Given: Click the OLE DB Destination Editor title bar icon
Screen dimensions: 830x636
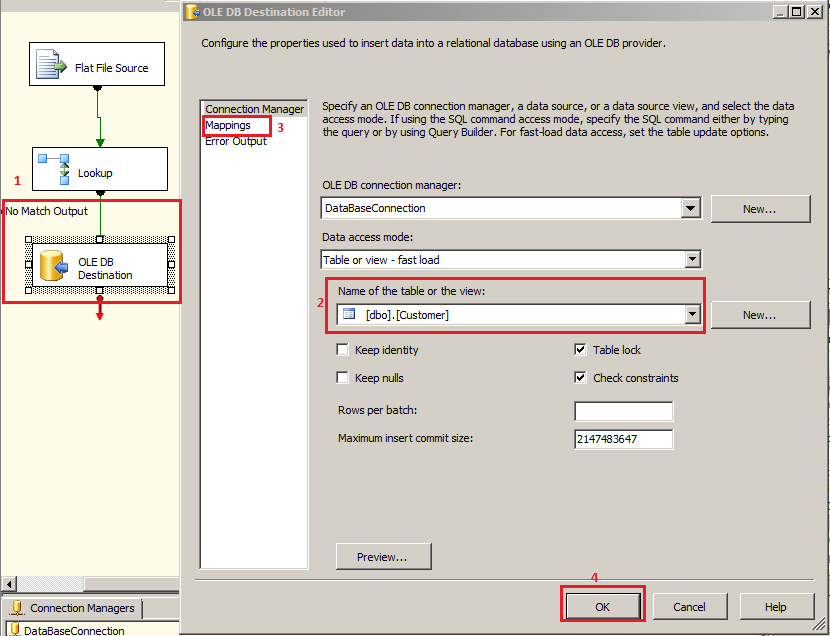Looking at the screenshot, I should click(x=189, y=11).
